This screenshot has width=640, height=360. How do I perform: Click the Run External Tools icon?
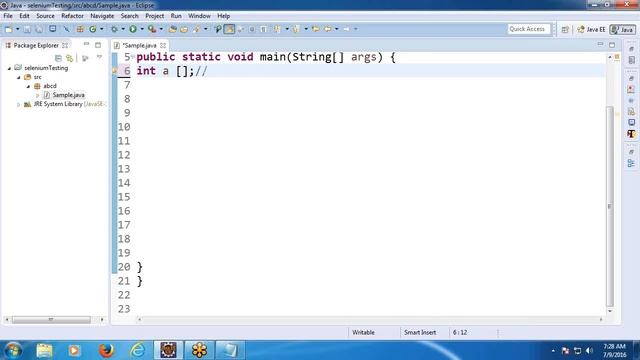[x=152, y=29]
